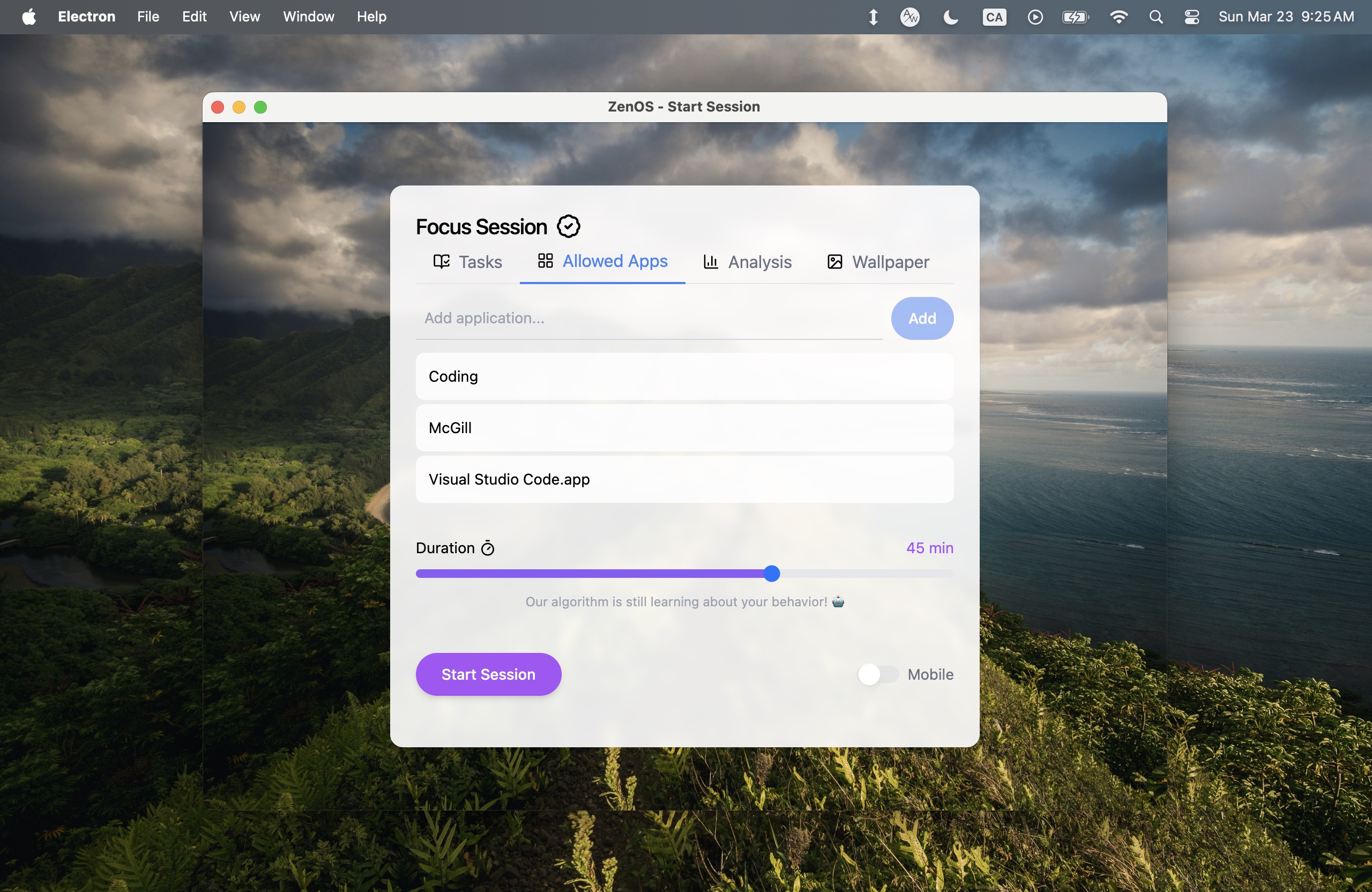Open Control Center in menu bar
The height and width of the screenshot is (892, 1372).
tap(1191, 17)
